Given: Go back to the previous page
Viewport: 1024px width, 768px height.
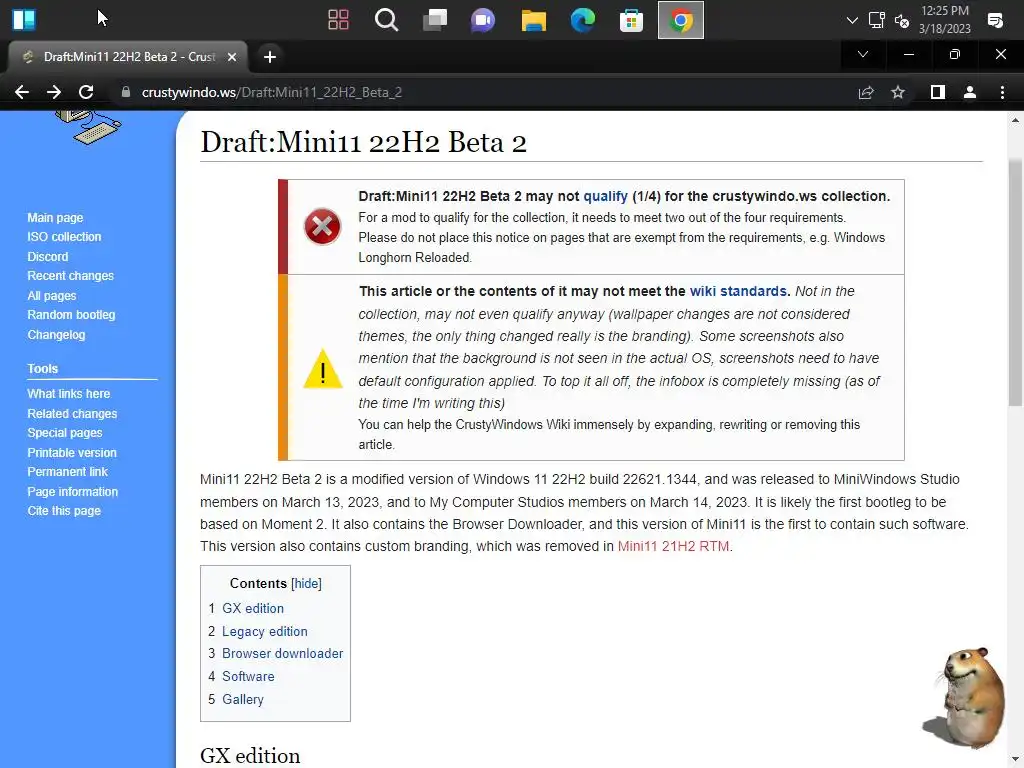Looking at the screenshot, I should (x=22, y=92).
